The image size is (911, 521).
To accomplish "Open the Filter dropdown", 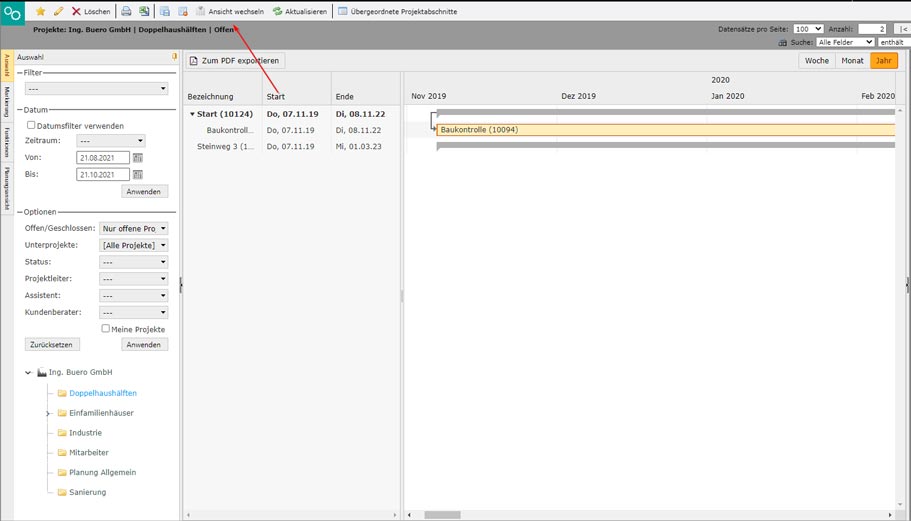I will (96, 89).
